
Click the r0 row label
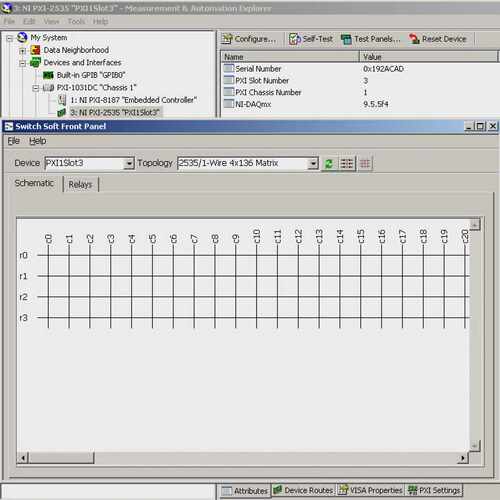(23, 256)
